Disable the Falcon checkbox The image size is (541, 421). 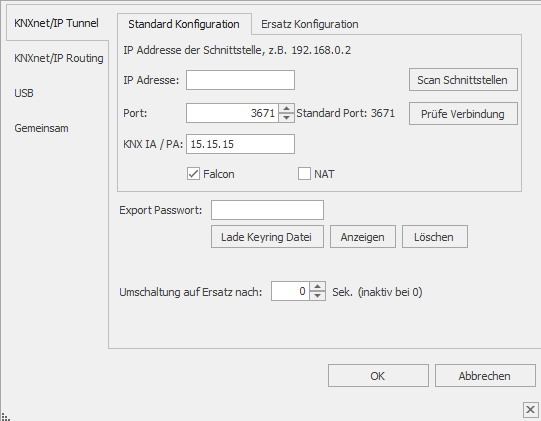[193, 174]
